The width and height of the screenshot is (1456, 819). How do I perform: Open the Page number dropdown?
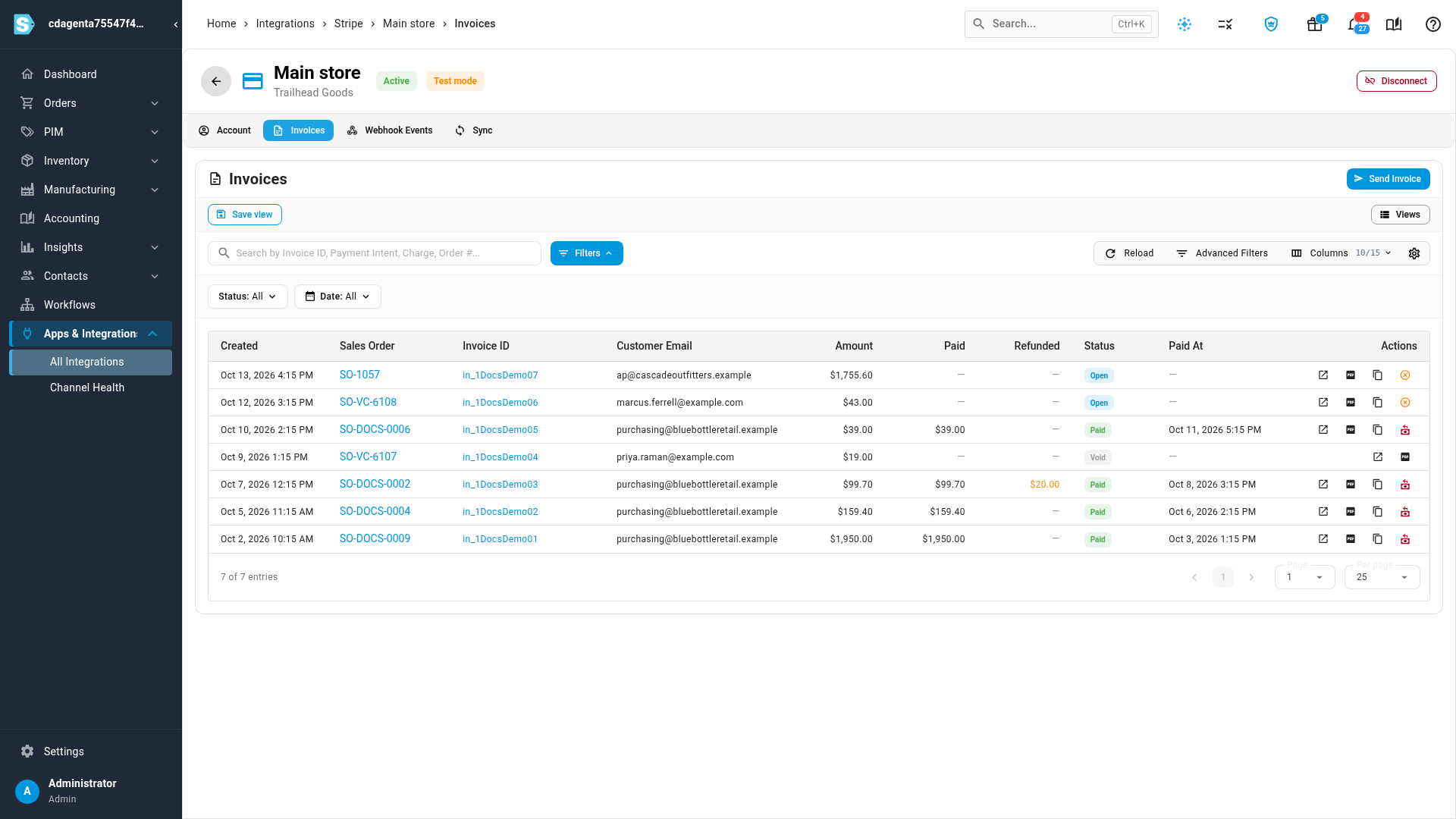tap(1304, 577)
